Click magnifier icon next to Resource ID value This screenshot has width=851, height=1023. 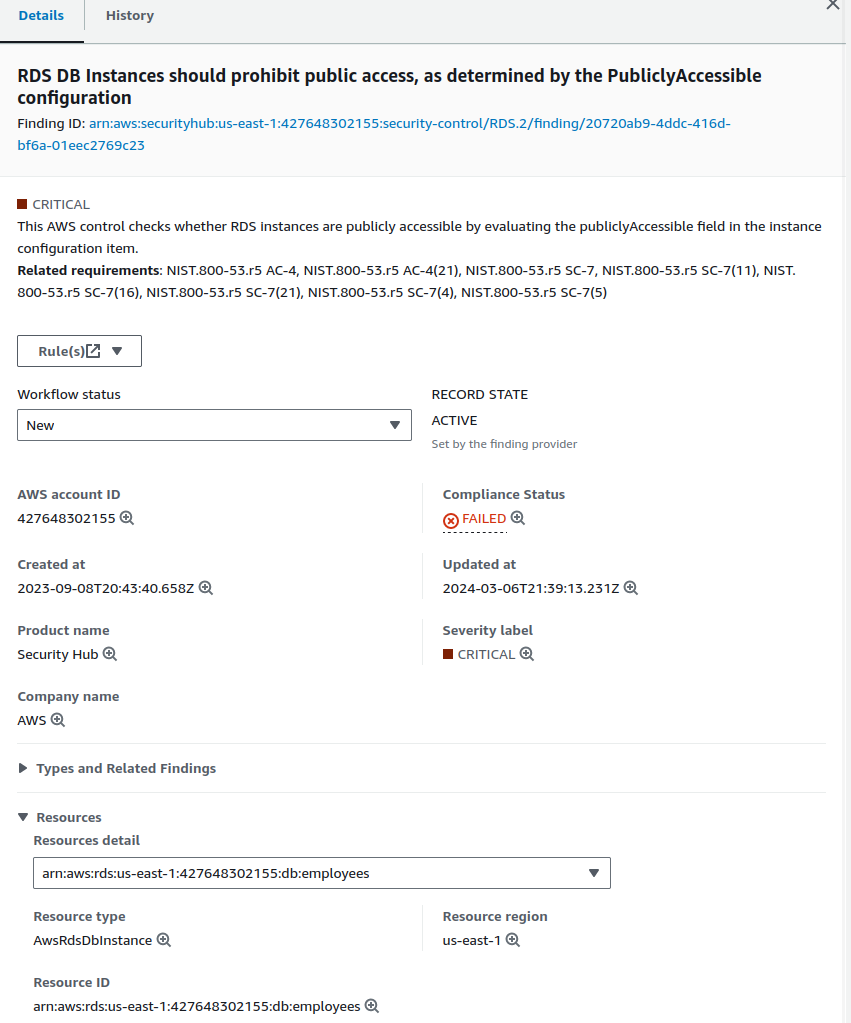[372, 1006]
